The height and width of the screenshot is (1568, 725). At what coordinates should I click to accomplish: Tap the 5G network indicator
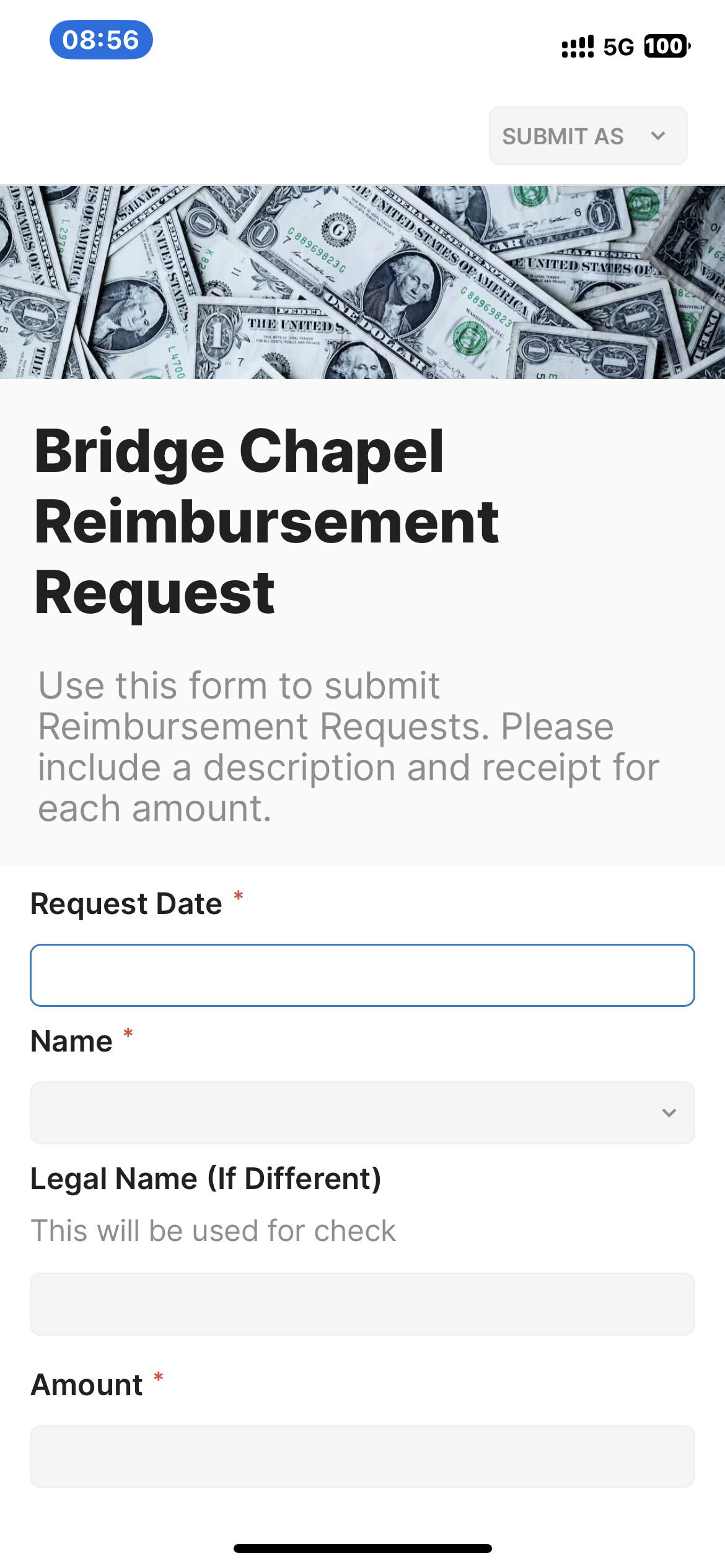click(x=618, y=47)
